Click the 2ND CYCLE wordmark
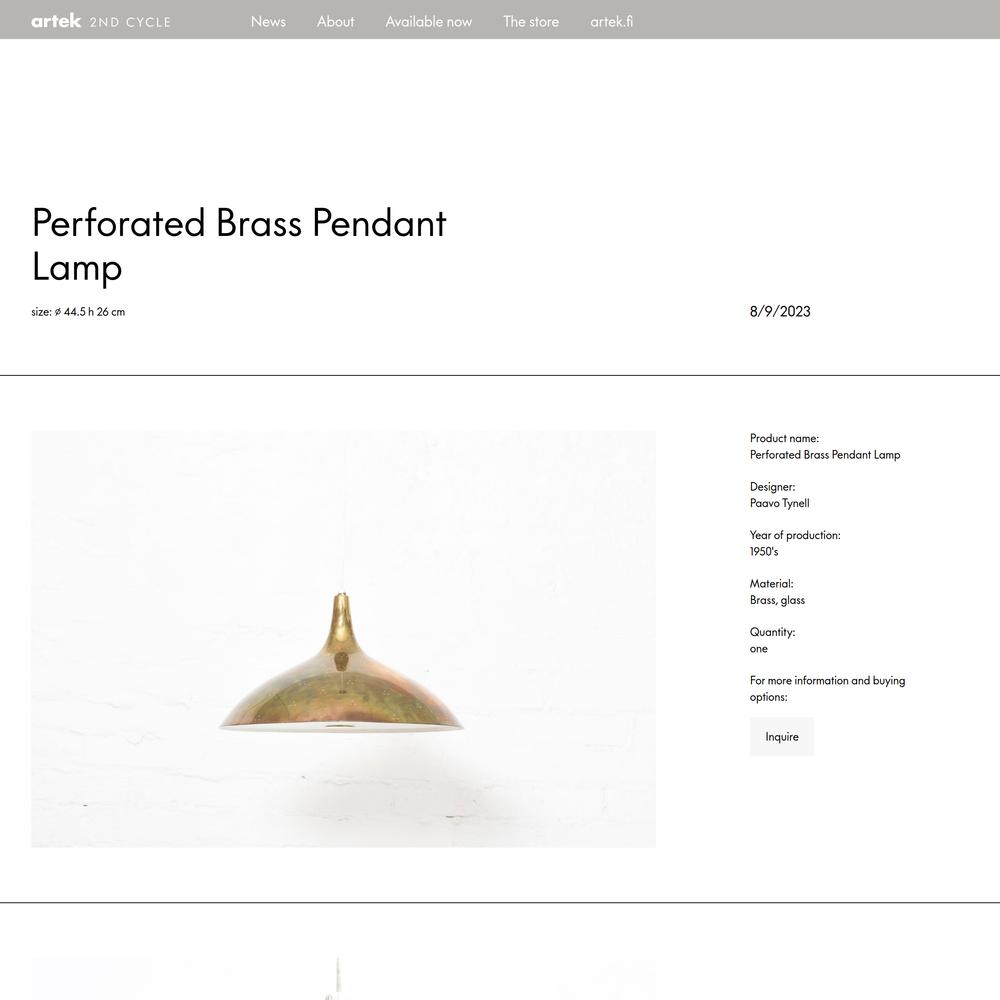Viewport: 1000px width, 1000px height. click(130, 22)
